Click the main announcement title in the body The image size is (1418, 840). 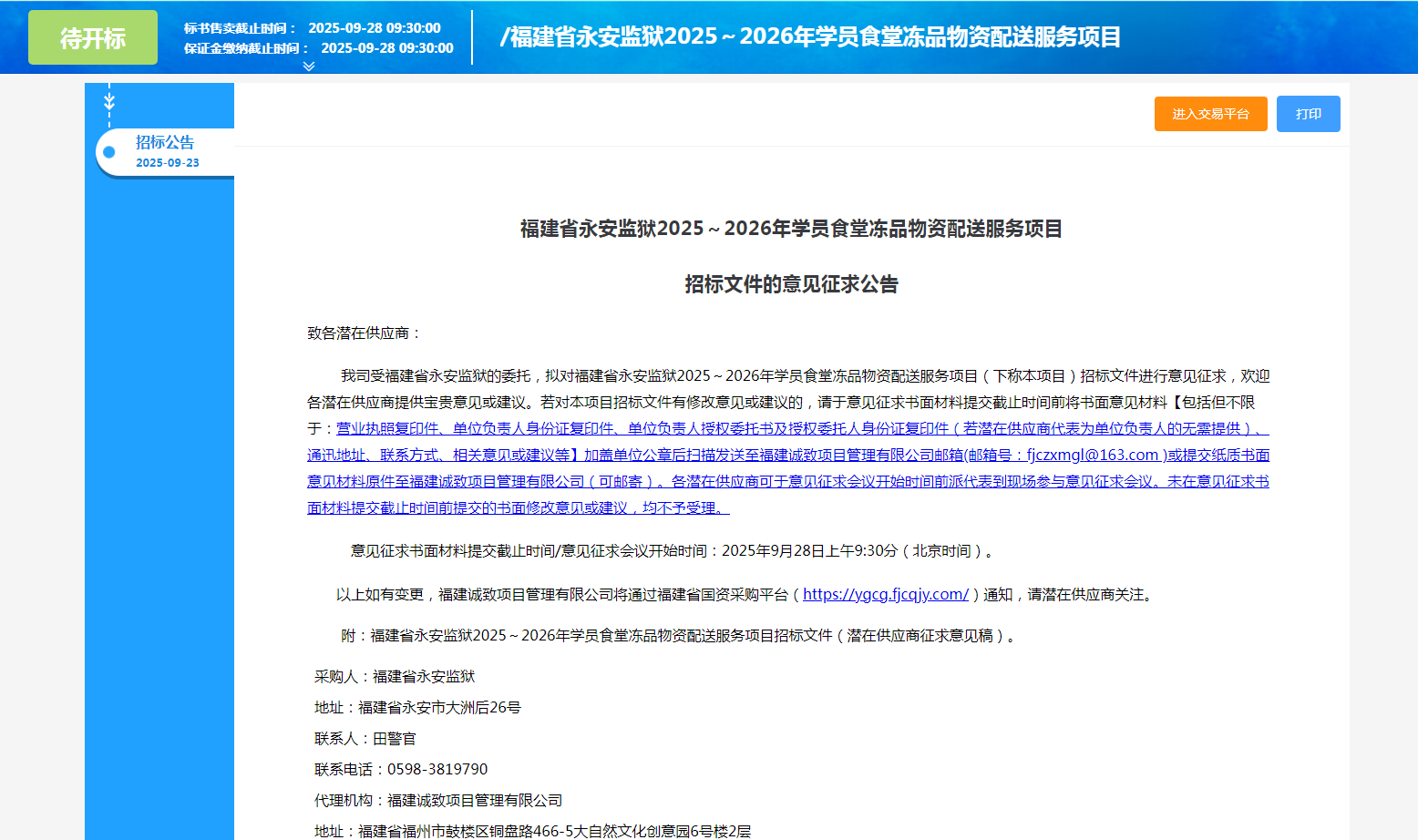791,229
